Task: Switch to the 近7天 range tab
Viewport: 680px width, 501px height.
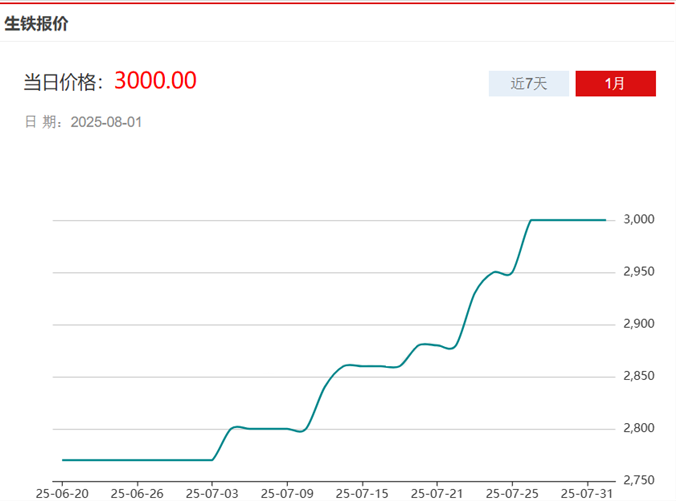Action: 529,83
